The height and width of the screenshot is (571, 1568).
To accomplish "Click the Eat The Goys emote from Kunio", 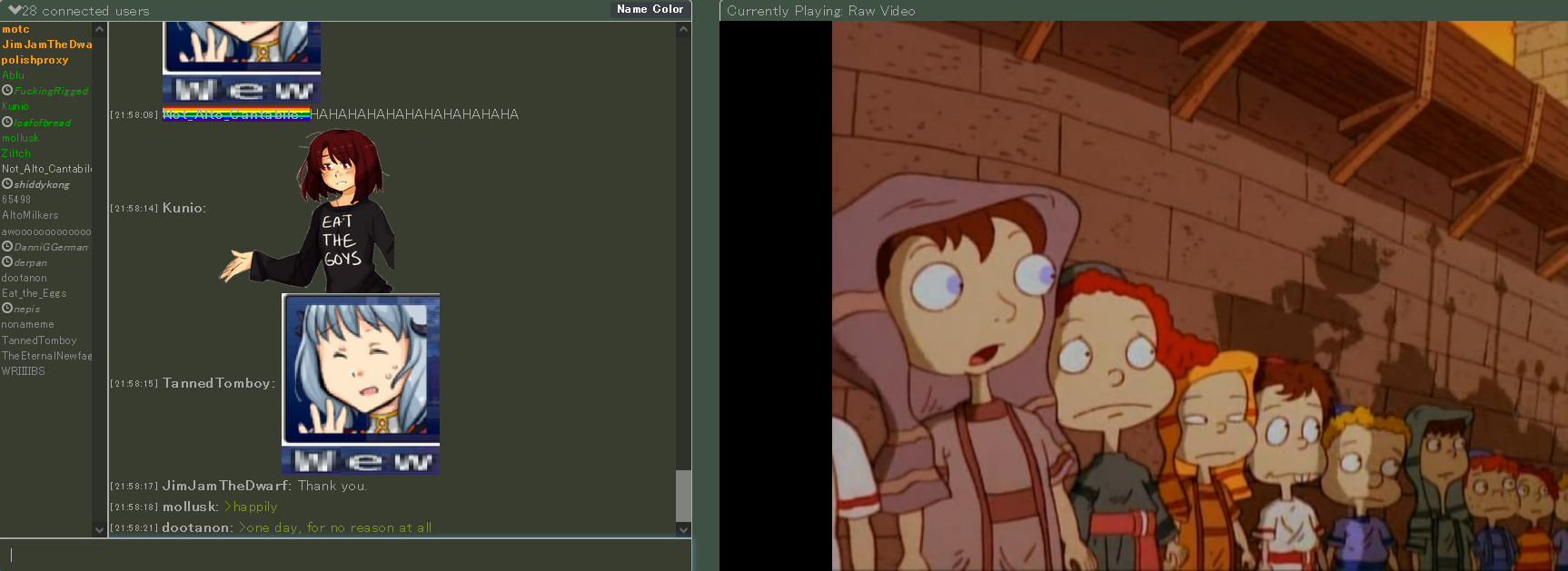I will [x=308, y=211].
